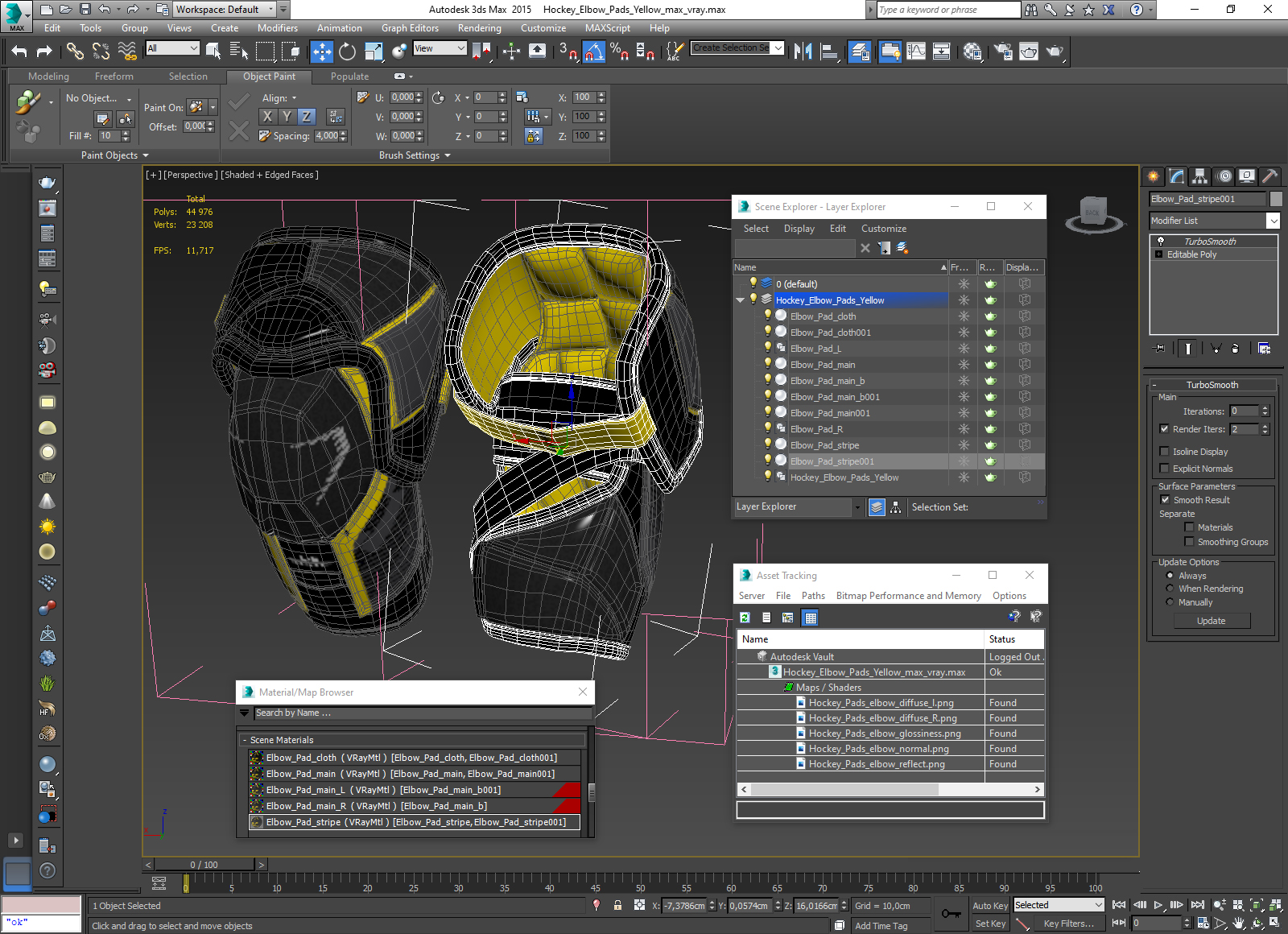Collapse Scene Materials group
The height and width of the screenshot is (934, 1288).
[x=245, y=740]
